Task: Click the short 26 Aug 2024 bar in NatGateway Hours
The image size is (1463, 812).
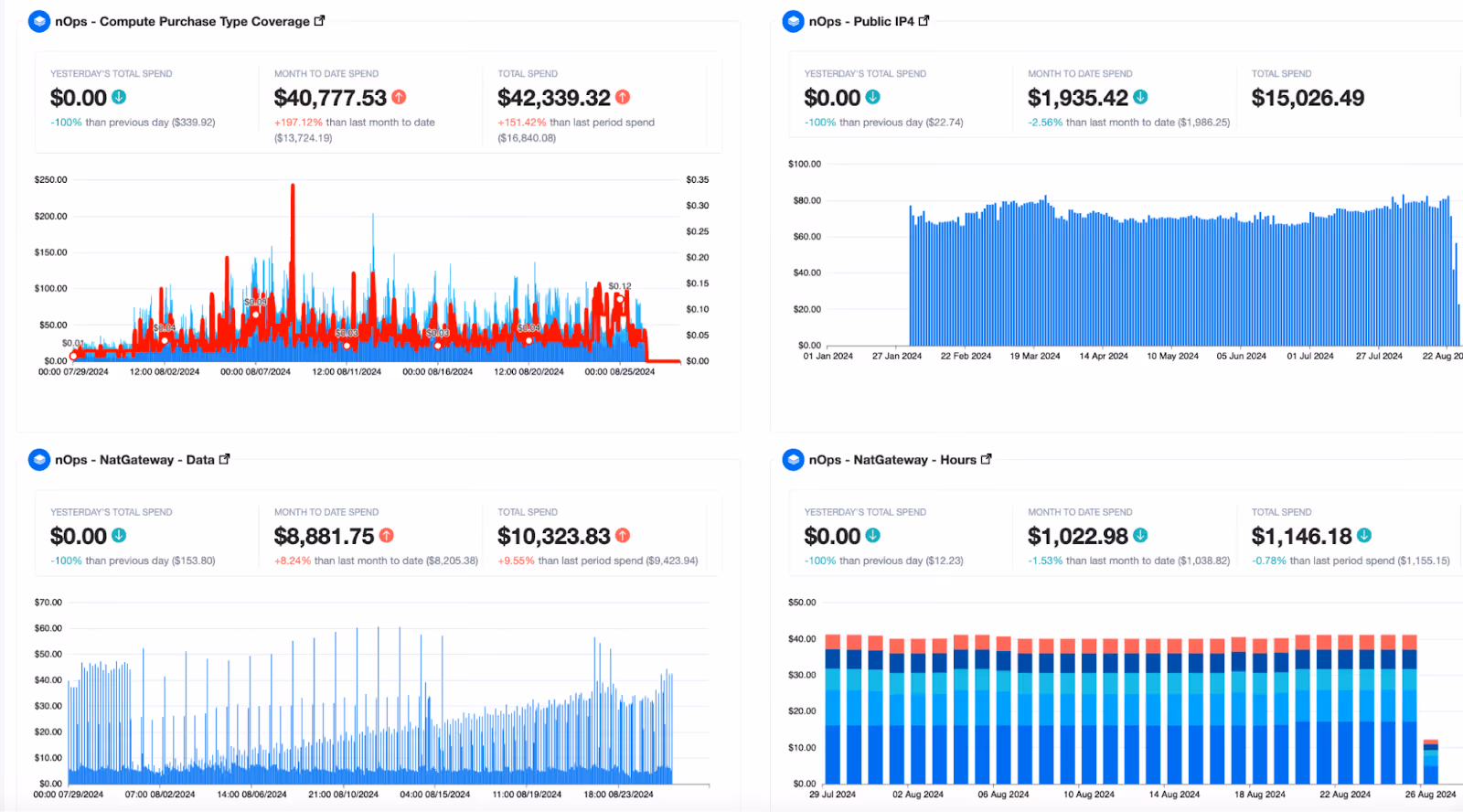Action: pyautogui.click(x=1431, y=762)
